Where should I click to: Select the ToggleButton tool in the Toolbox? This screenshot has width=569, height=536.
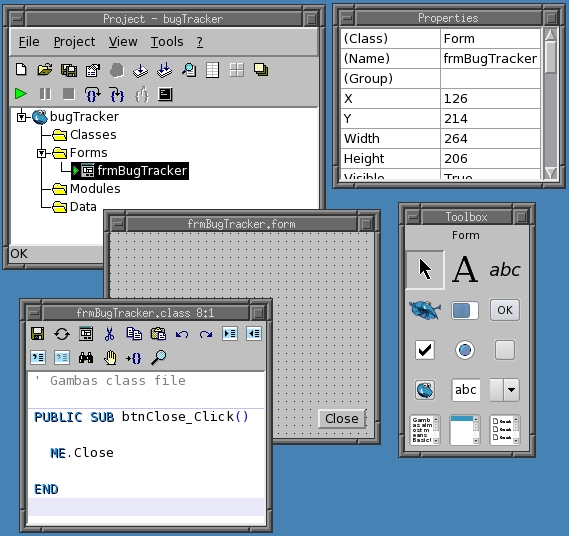[x=505, y=350]
